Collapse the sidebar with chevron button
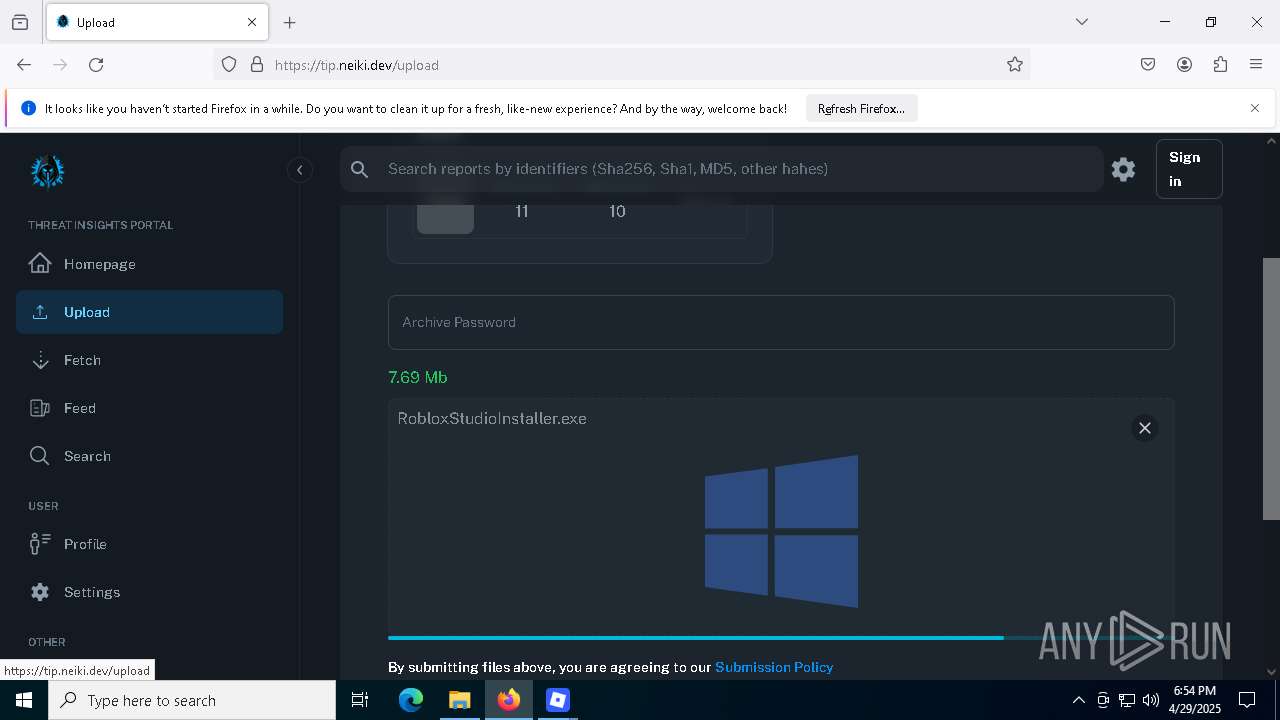Image resolution: width=1280 pixels, height=720 pixels. 300,170
